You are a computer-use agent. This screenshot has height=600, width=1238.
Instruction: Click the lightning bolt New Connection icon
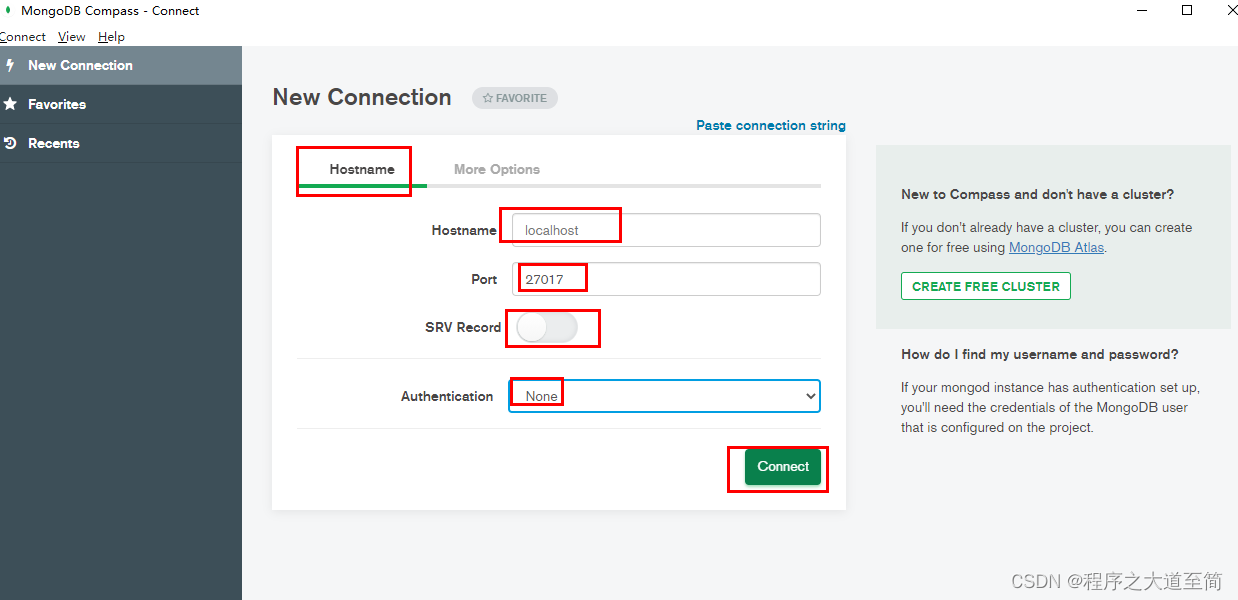(10, 65)
